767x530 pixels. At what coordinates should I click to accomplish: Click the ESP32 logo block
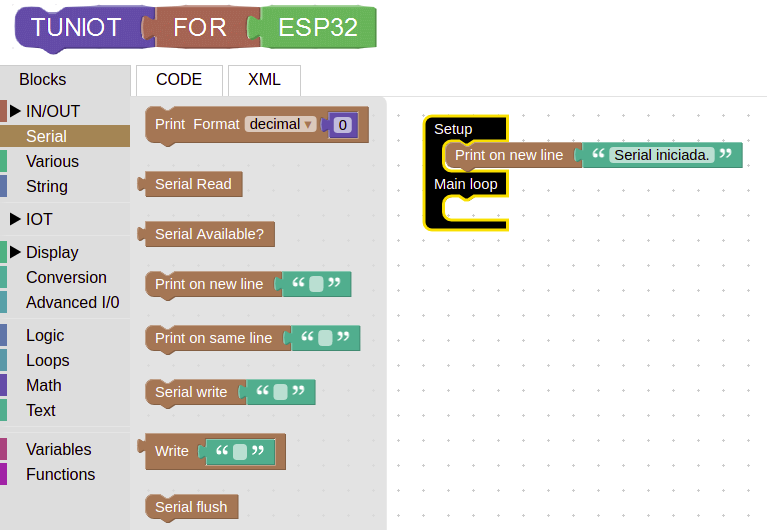tap(317, 27)
